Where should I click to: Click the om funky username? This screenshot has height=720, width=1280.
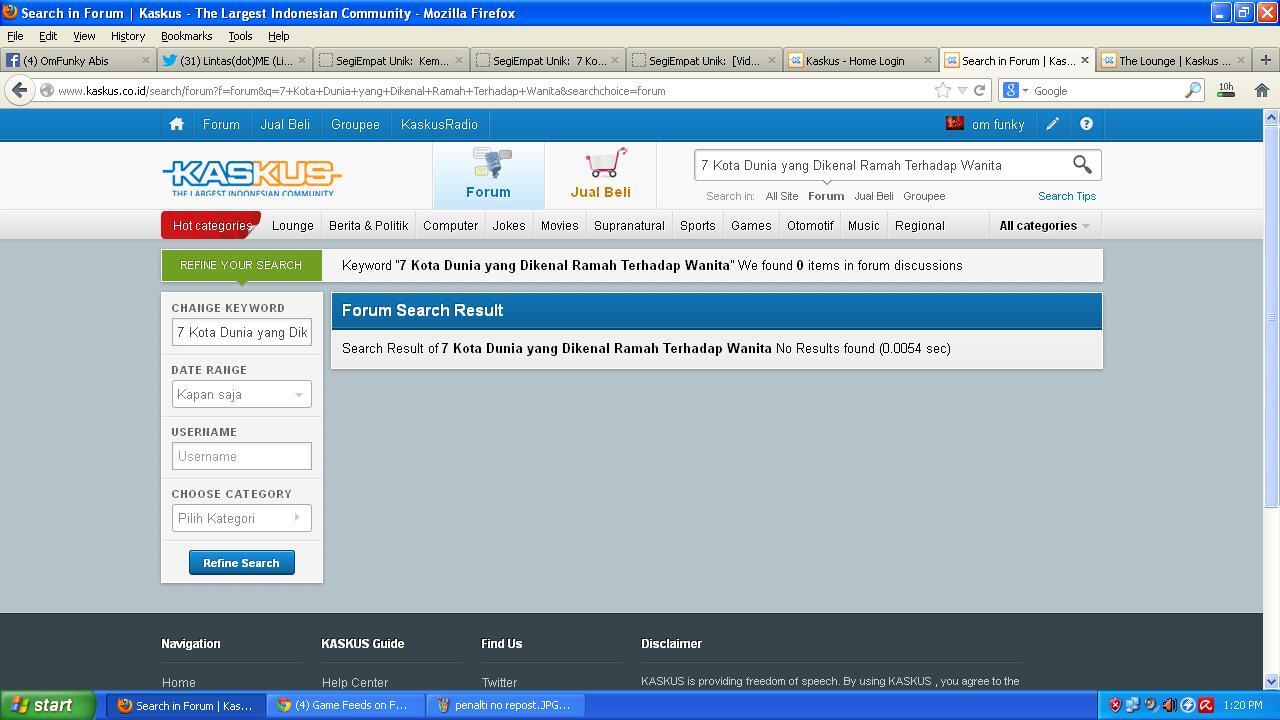click(998, 124)
